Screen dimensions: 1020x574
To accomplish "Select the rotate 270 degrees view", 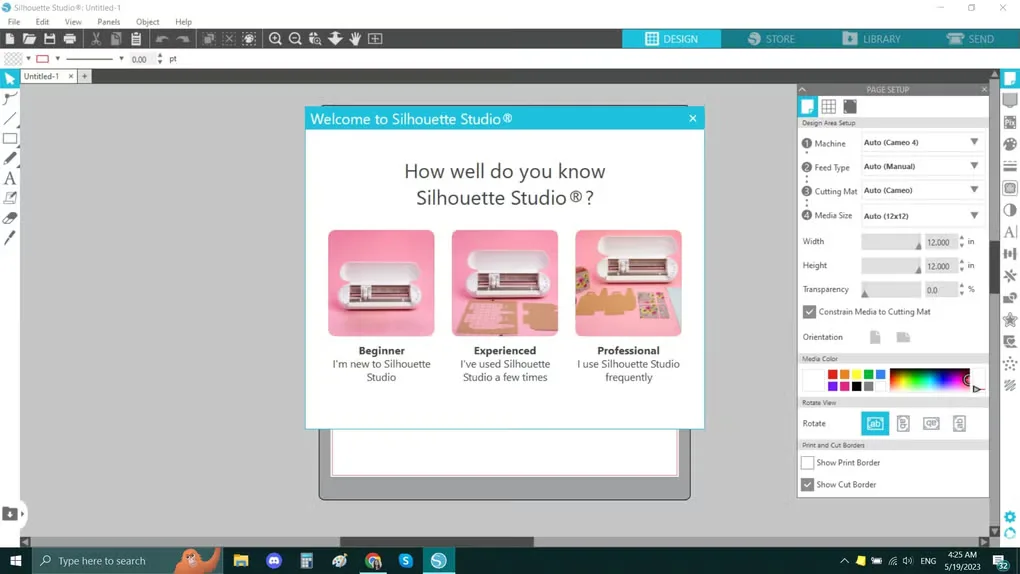I will tap(959, 424).
